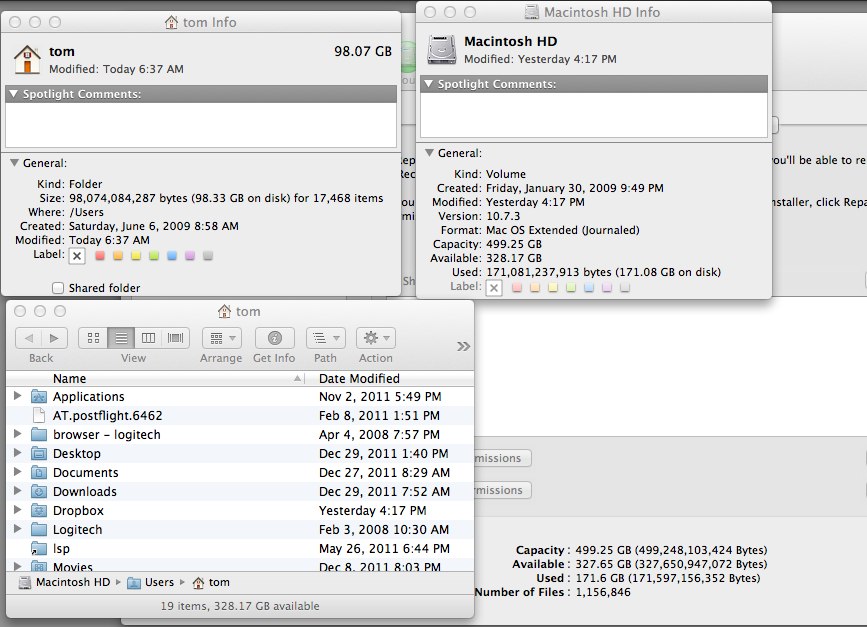The image size is (867, 627).
Task: Click Macintosh HD in the path bar
Action: (x=64, y=582)
